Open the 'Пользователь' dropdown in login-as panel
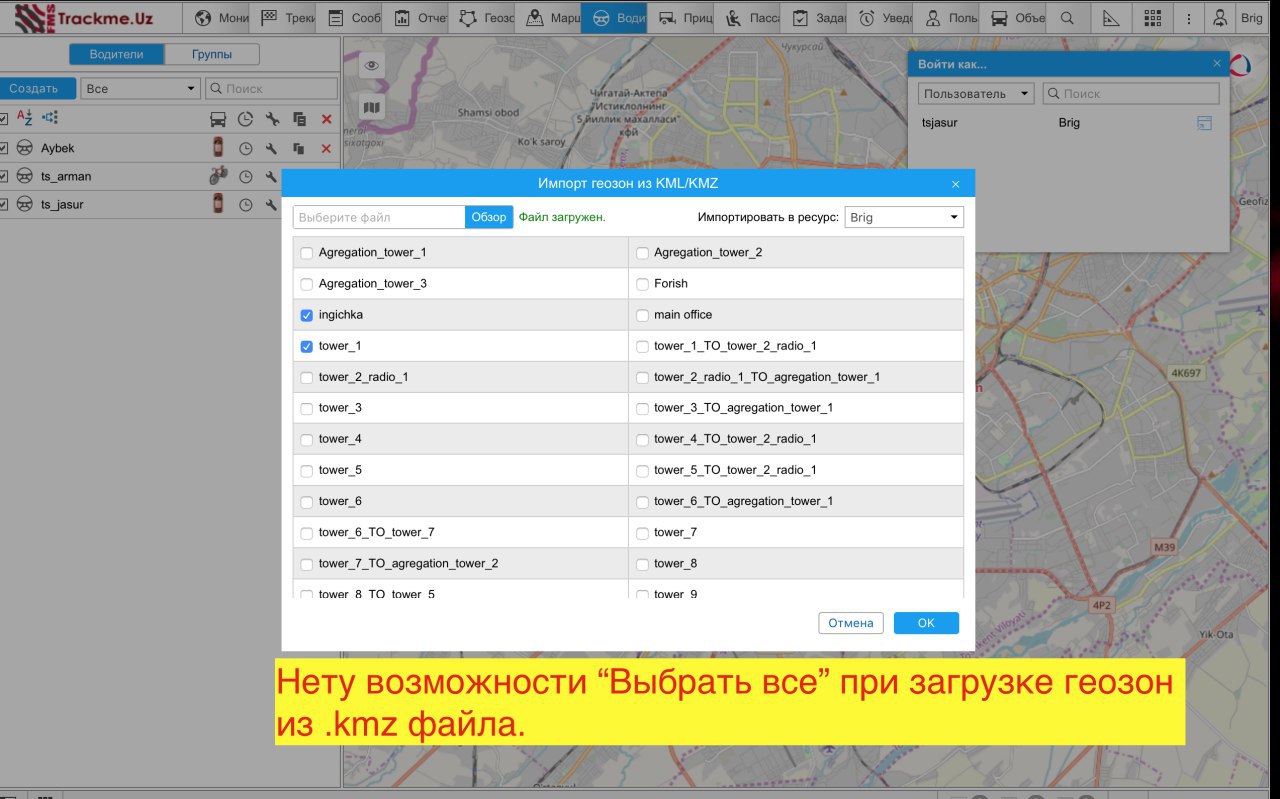This screenshot has width=1280, height=799. 976,93
